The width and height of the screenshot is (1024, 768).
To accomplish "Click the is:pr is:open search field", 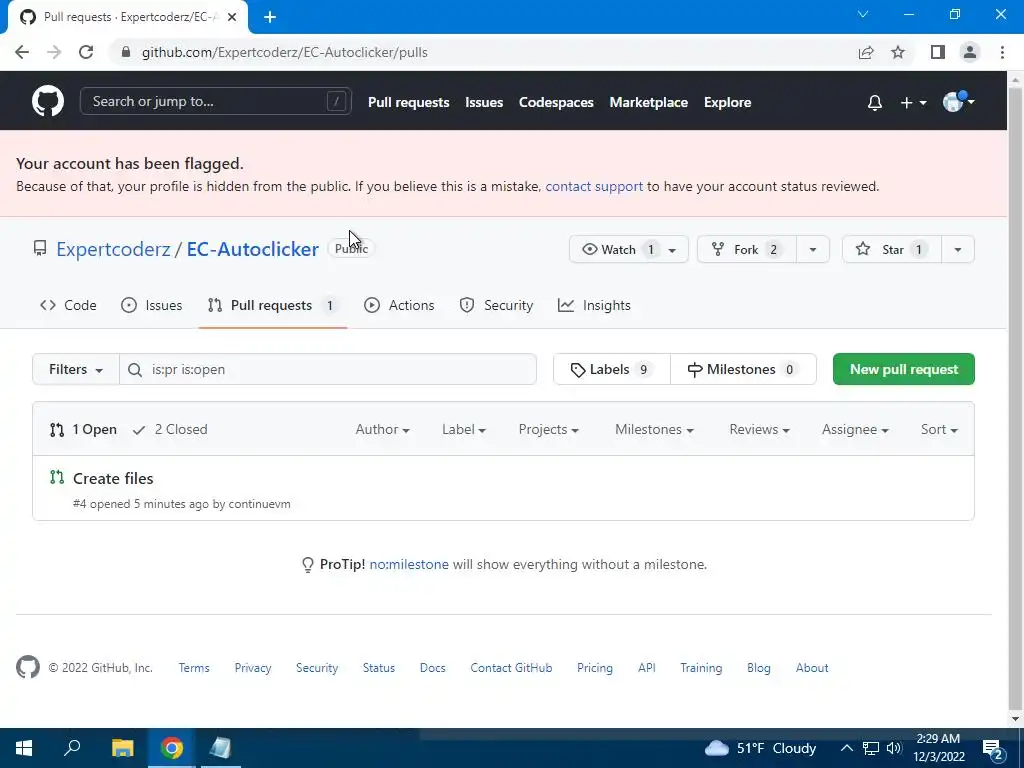I will coord(328,369).
